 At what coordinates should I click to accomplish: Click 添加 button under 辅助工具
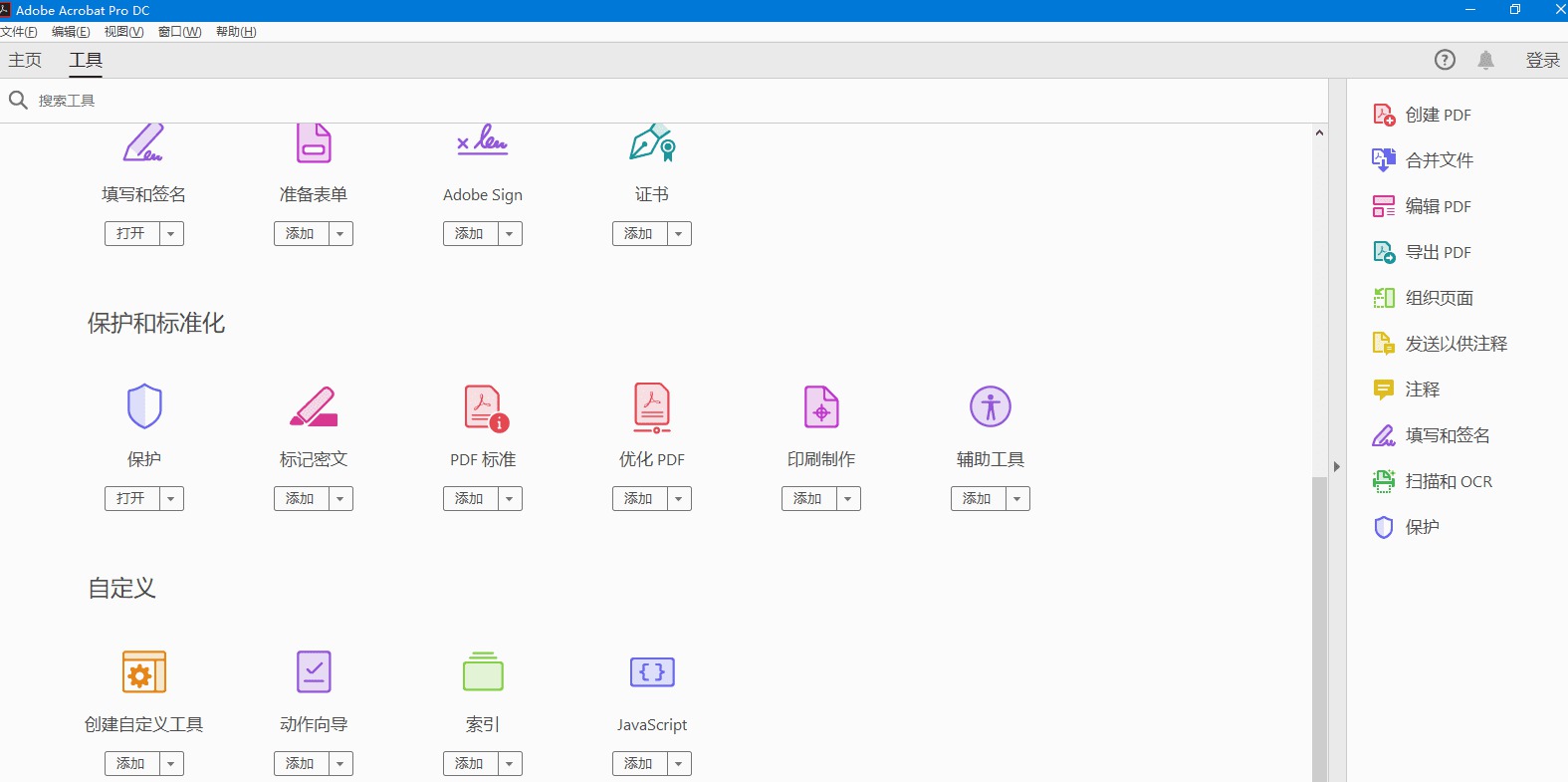[979, 499]
